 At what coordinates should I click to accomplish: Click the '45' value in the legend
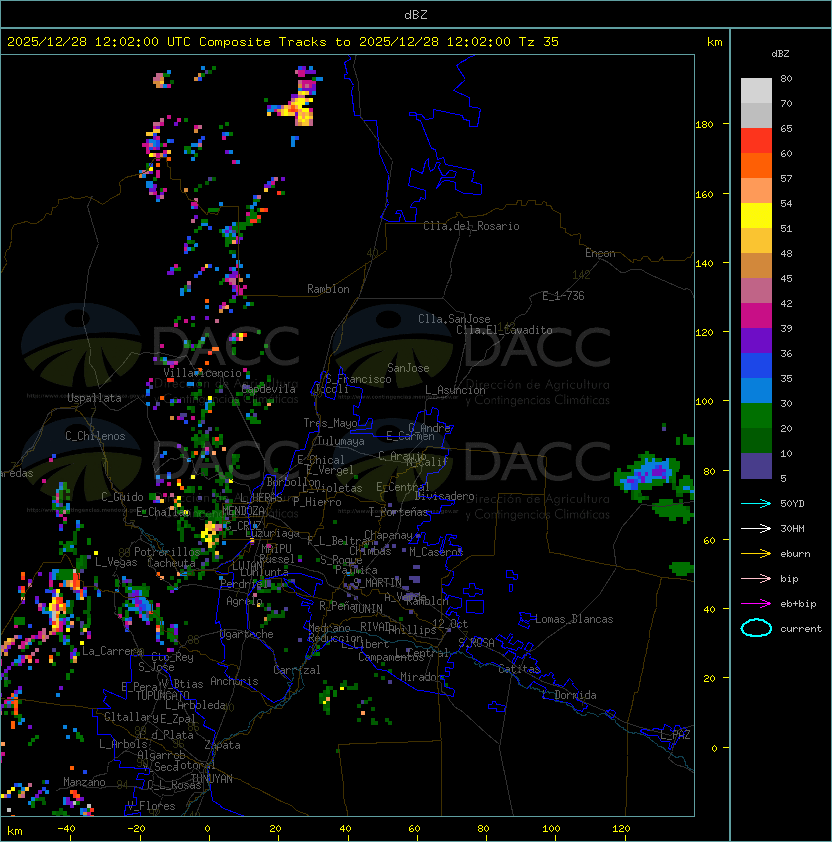click(x=786, y=279)
